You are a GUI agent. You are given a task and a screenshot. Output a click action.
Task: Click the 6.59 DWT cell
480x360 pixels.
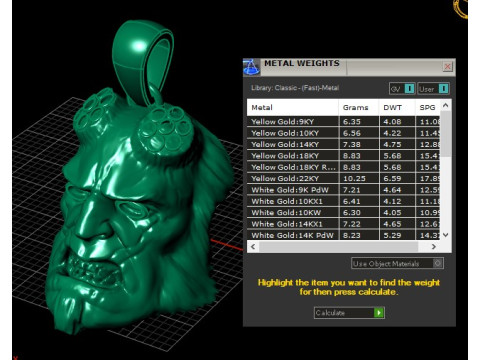(x=397, y=178)
